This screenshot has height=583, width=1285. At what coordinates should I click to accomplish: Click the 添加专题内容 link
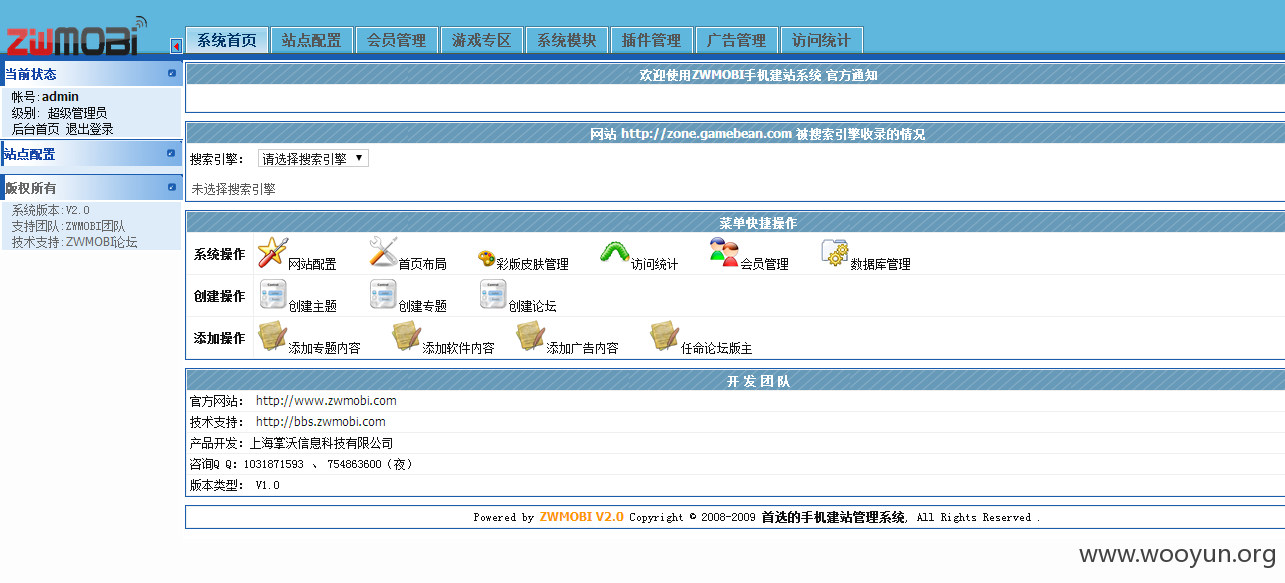tap(324, 348)
